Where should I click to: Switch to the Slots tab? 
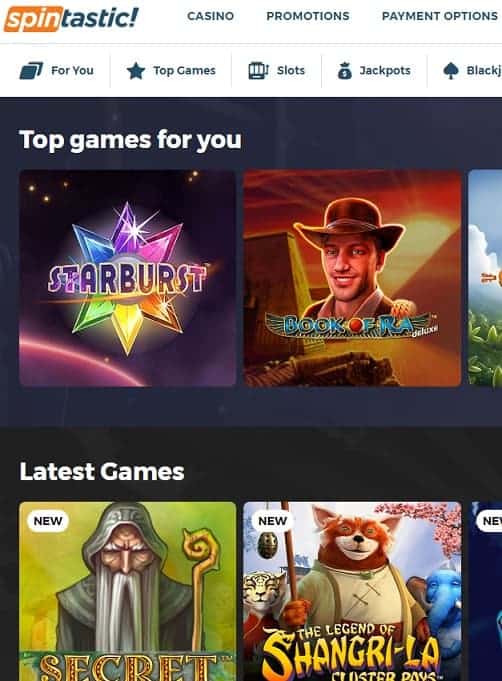click(277, 70)
